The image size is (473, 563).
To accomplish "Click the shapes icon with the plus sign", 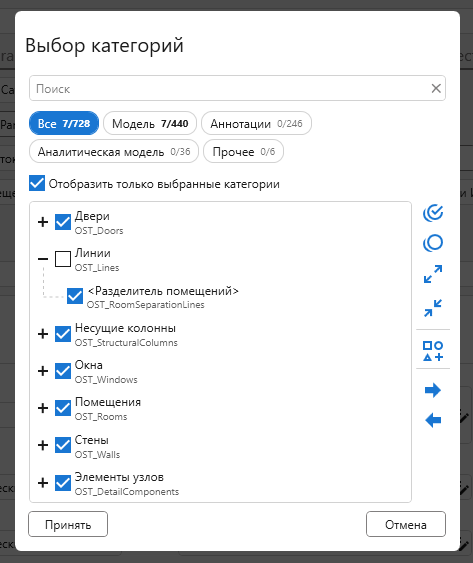I will tap(433, 351).
